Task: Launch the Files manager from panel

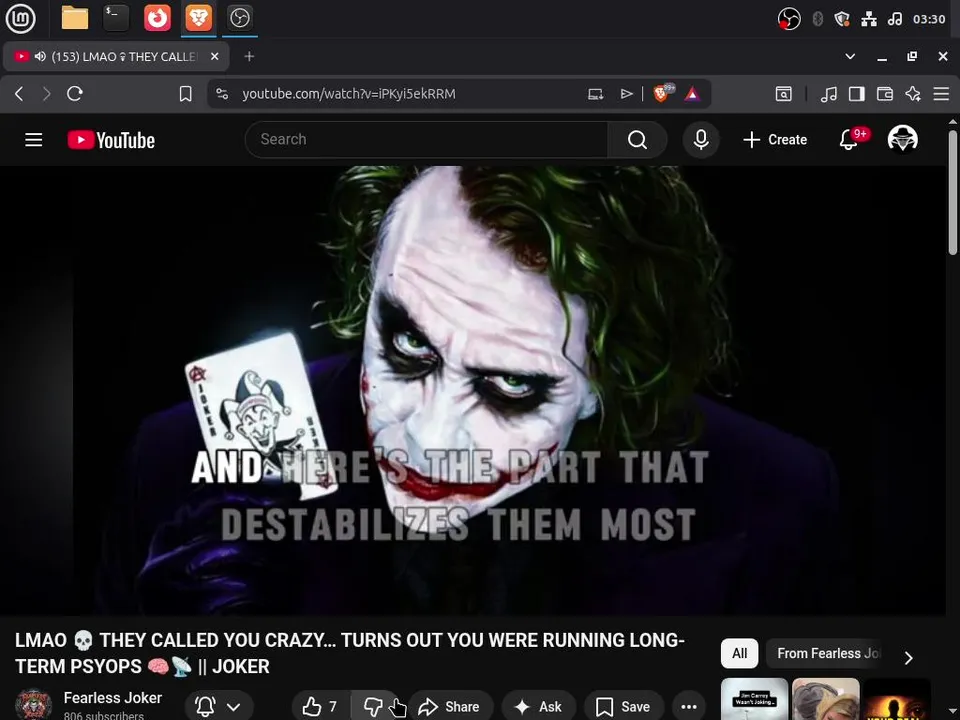Action: coord(75,18)
